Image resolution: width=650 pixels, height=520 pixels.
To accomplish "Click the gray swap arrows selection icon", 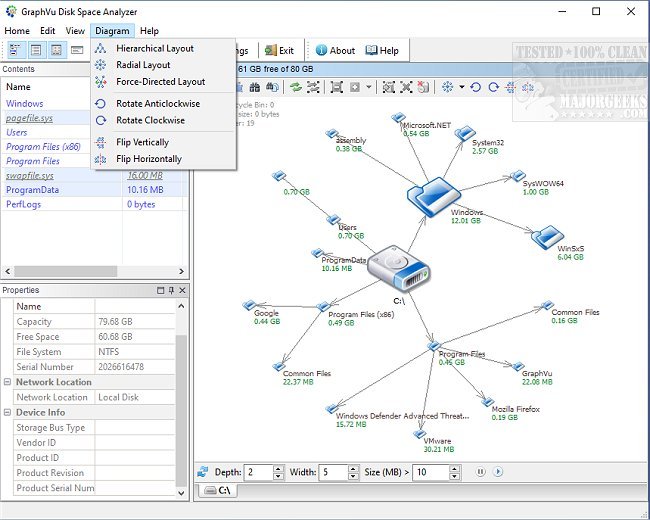I will pos(313,87).
